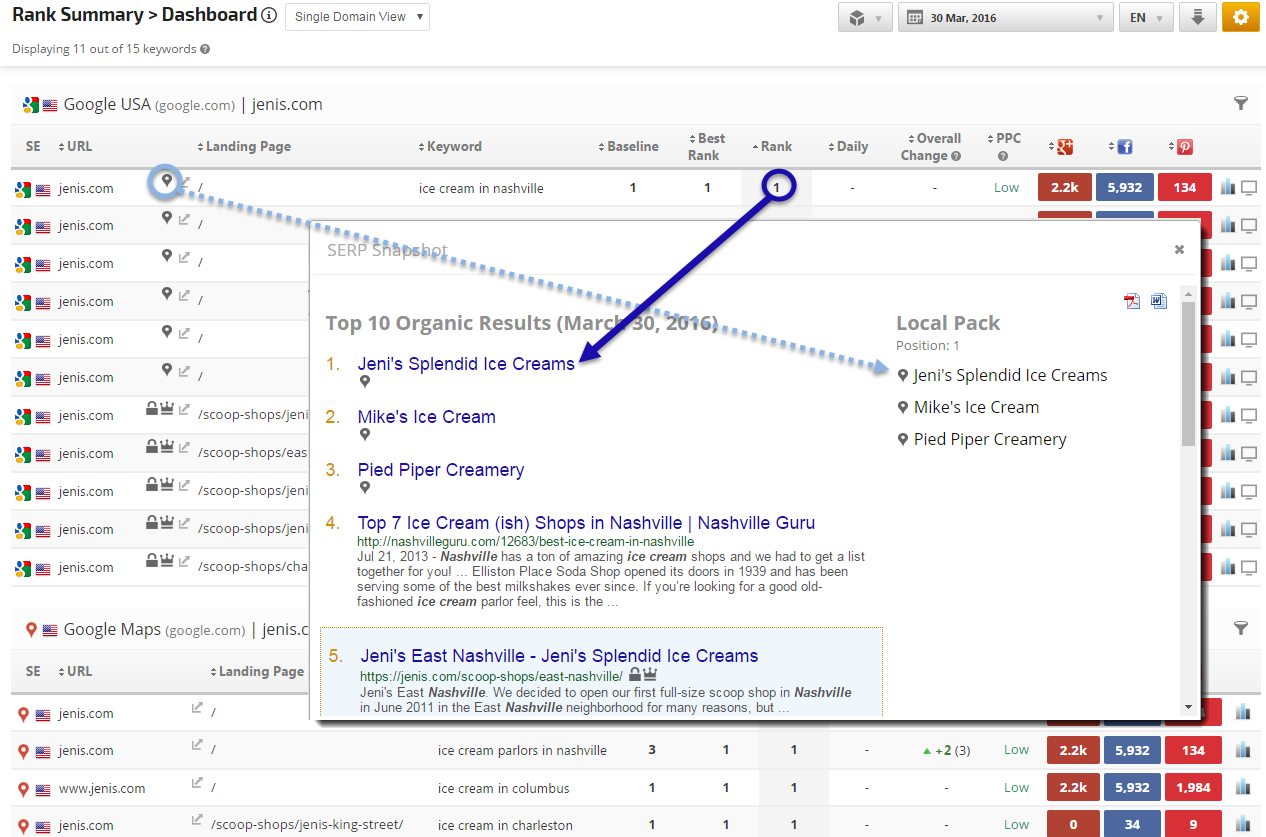Click the 1,984 Pinterest count in columbus row
Viewport: 1266px width, 837px height.
(1193, 787)
